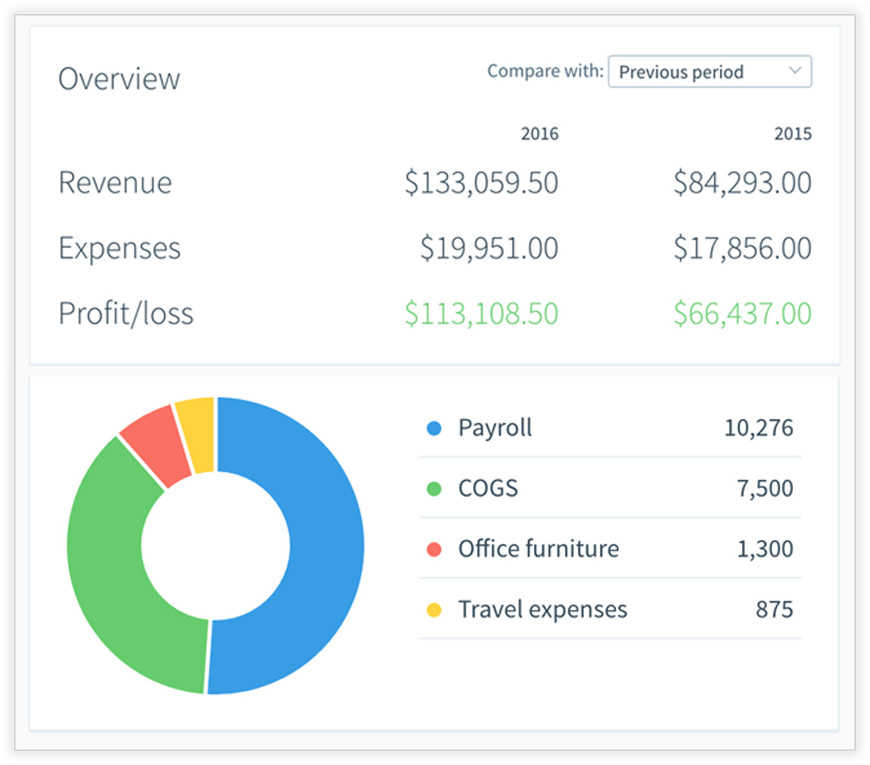Click the dropdown chevron arrow
Viewport: 870px width, 765px height.
click(x=795, y=70)
